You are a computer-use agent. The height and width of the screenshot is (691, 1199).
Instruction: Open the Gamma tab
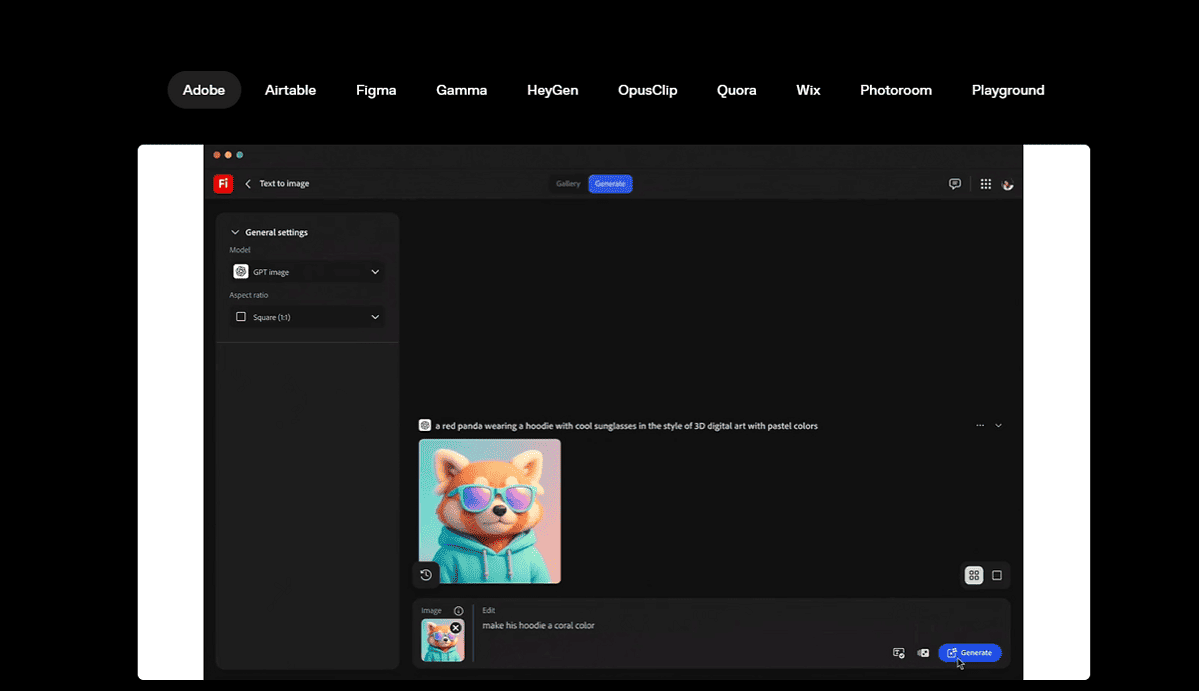[x=461, y=90]
